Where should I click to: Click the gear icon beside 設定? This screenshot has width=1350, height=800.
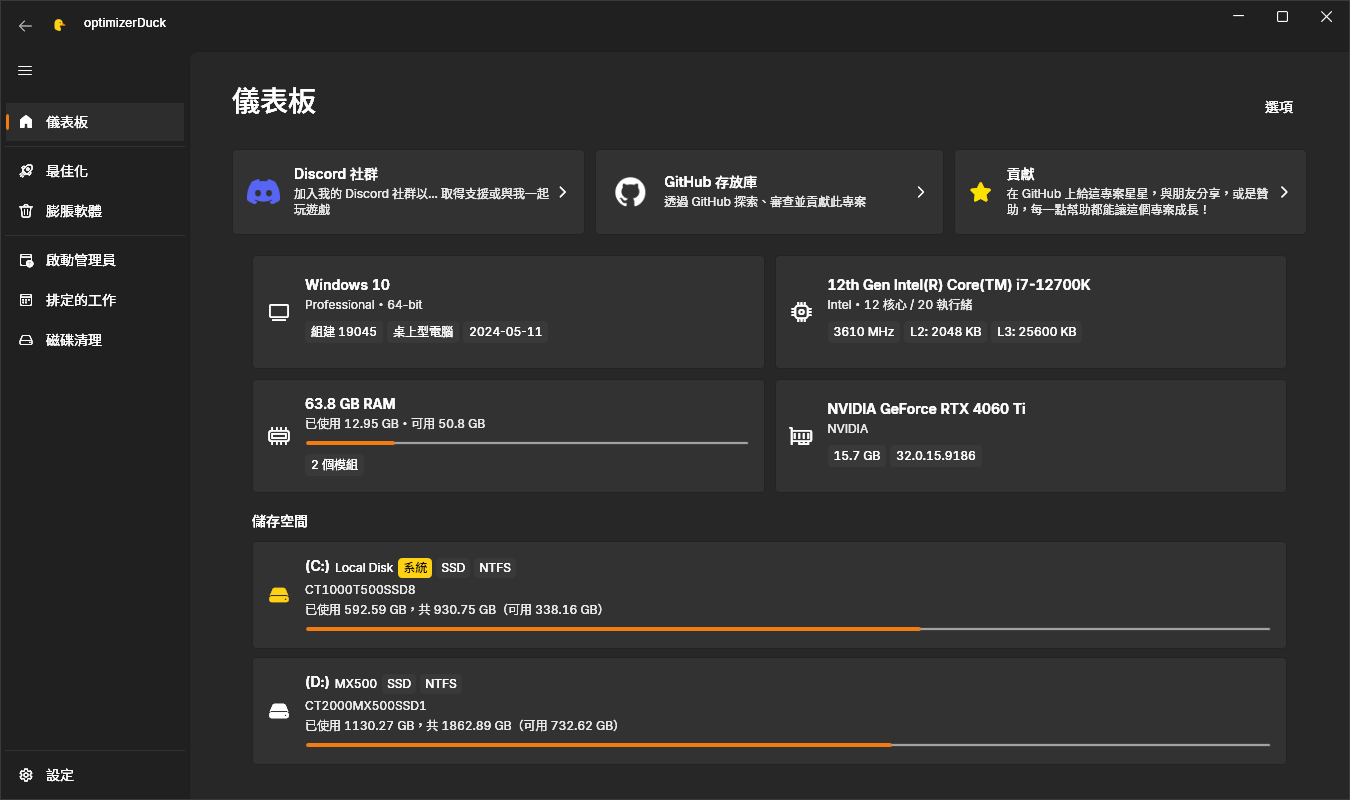tap(26, 775)
